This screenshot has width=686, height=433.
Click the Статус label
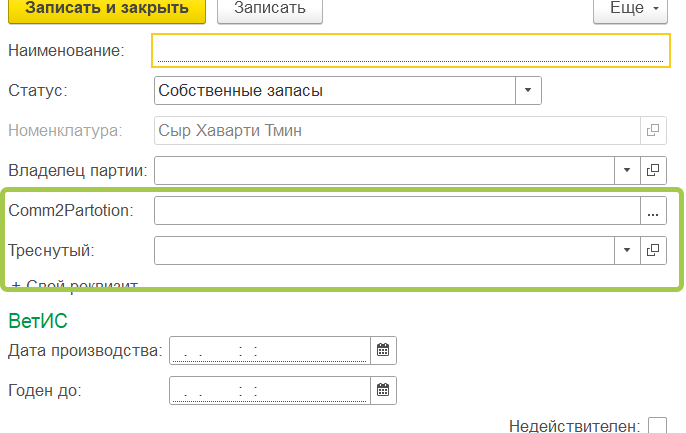(x=38, y=91)
